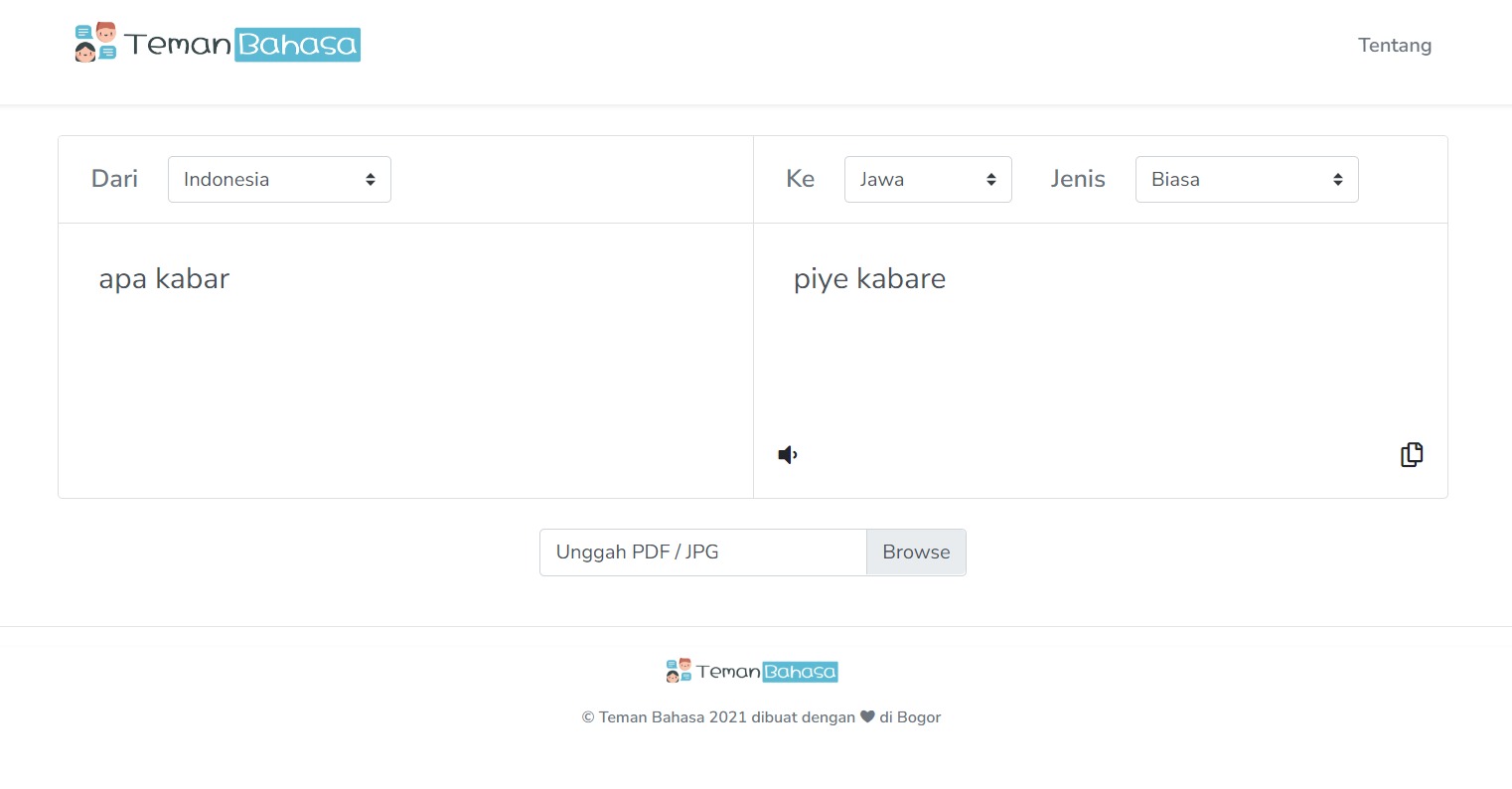Expand the Ke target language dropdown
Screen dimensions: 1512x789
point(927,180)
